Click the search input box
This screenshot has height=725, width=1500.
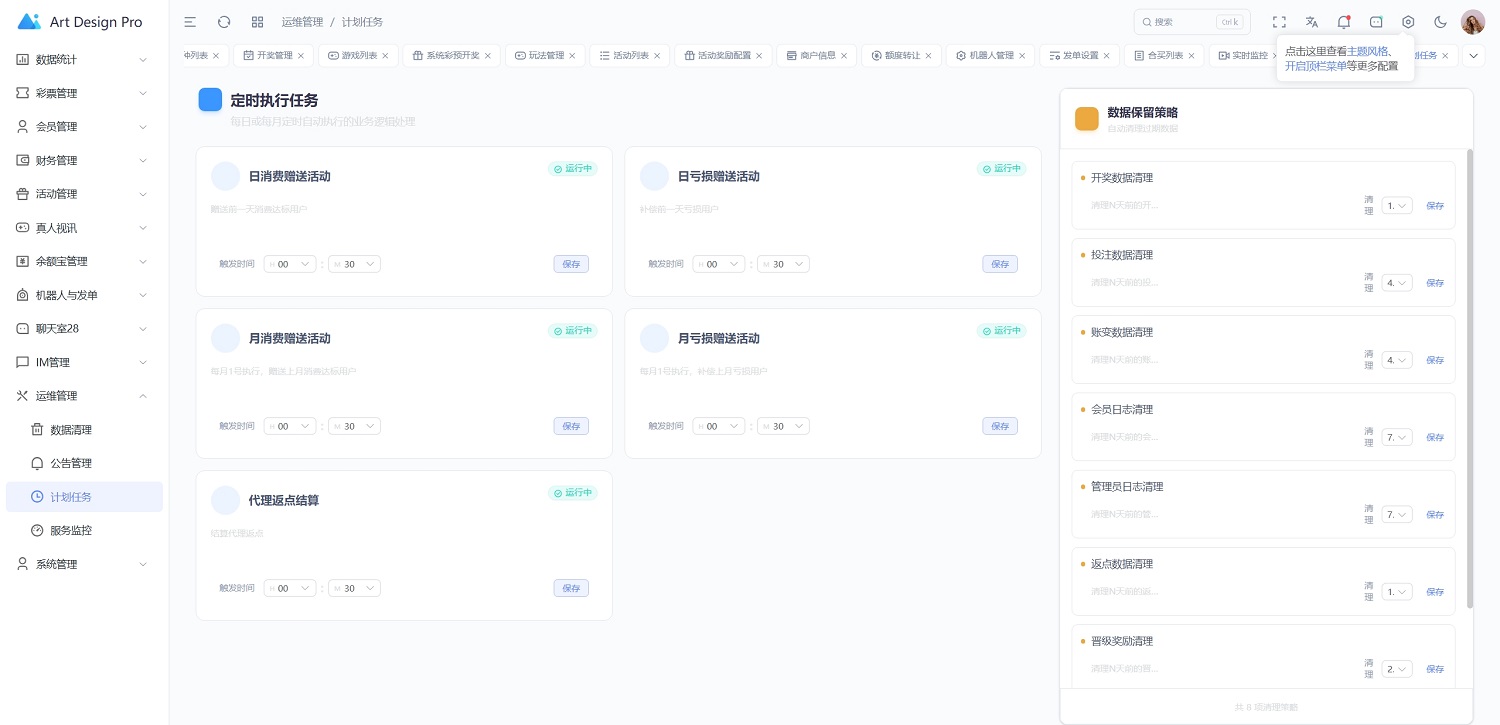pyautogui.click(x=1180, y=22)
